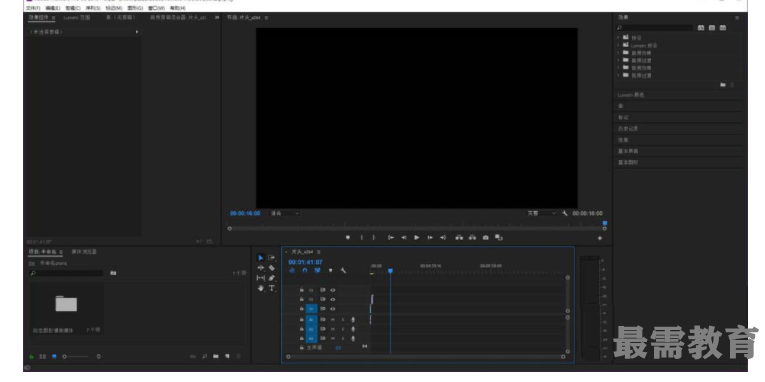The image size is (765, 382).
Task: Click the Lift button
Action: point(459,238)
